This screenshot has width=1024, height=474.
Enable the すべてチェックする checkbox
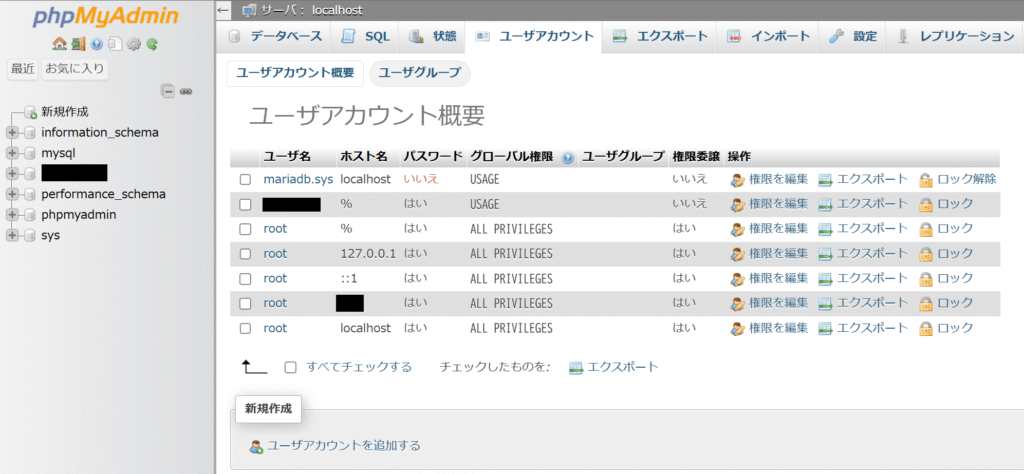(x=291, y=367)
